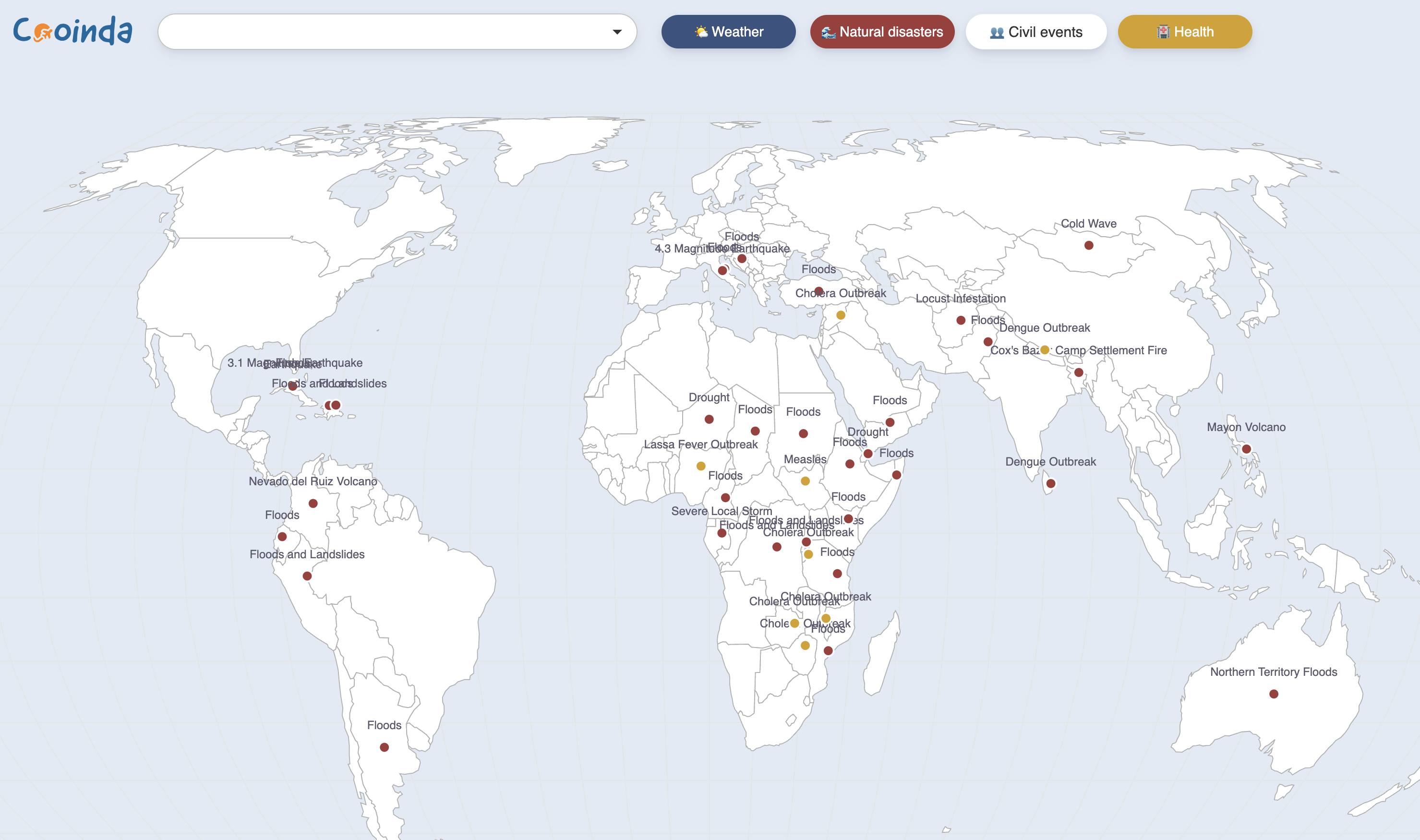Click the Cholera Outbreak marker in Syria
The image size is (1420, 840).
coord(841,315)
